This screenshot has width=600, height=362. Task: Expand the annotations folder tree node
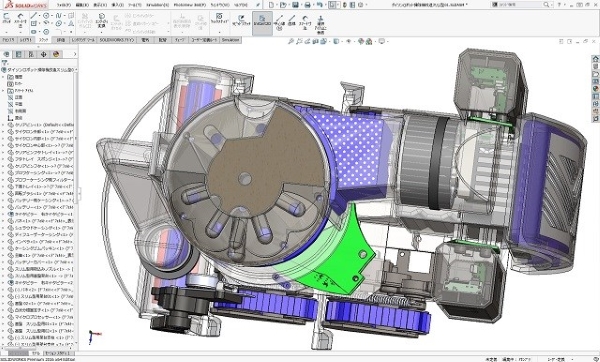[x=3, y=91]
